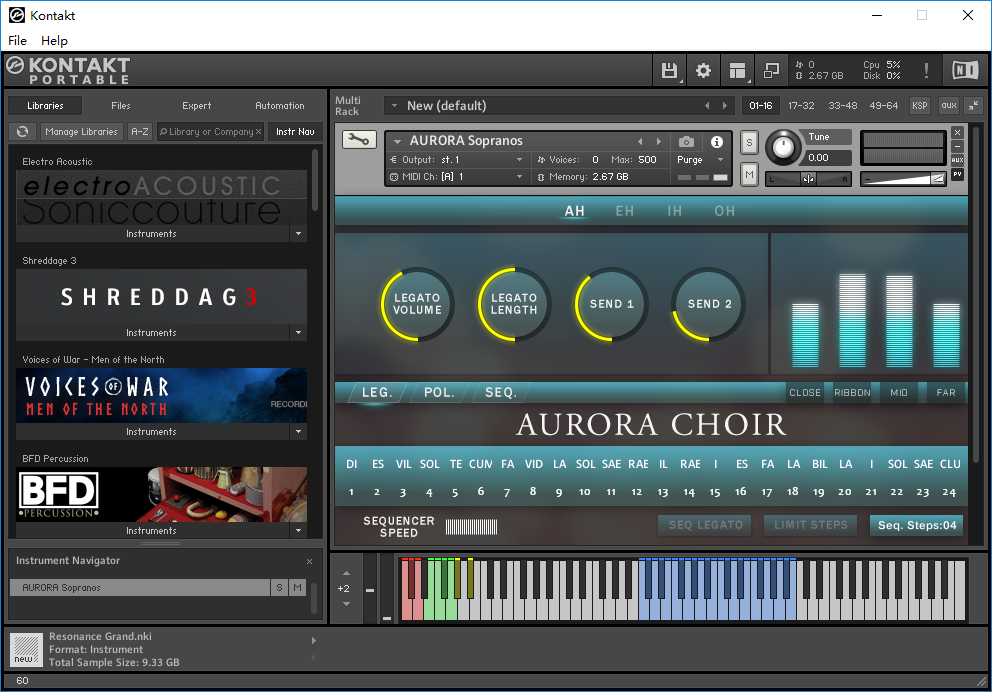Image resolution: width=992 pixels, height=692 pixels.
Task: Shift keyboard octave up arrow
Action: (x=346, y=573)
